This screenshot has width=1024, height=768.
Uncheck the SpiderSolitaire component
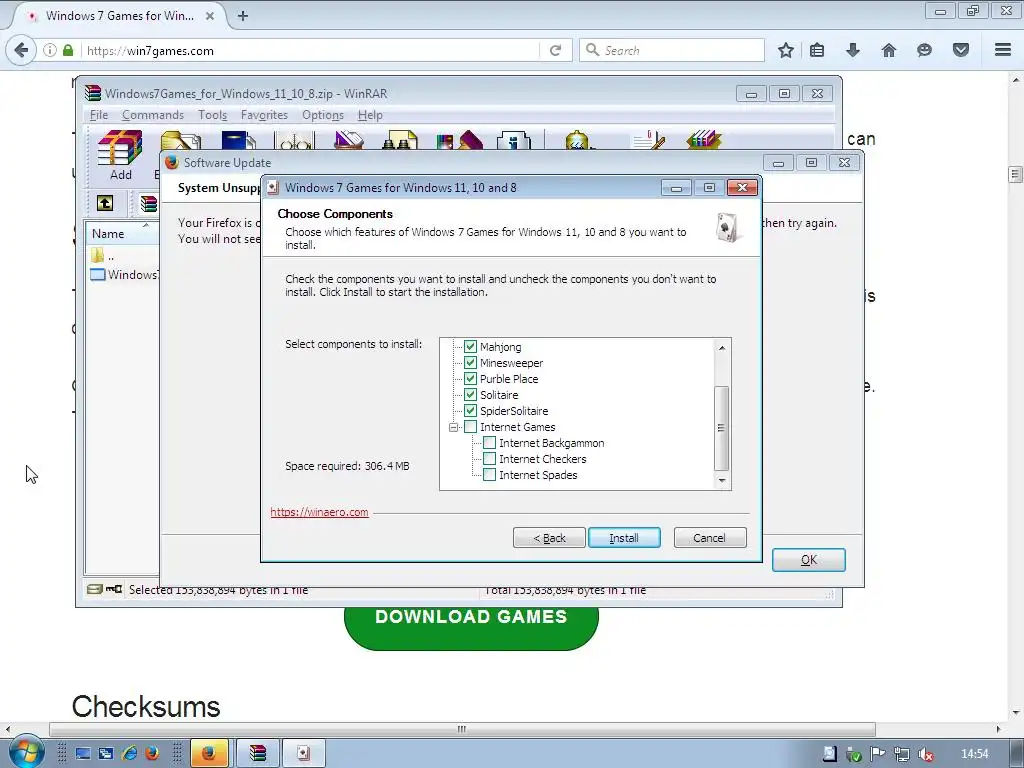pos(470,411)
